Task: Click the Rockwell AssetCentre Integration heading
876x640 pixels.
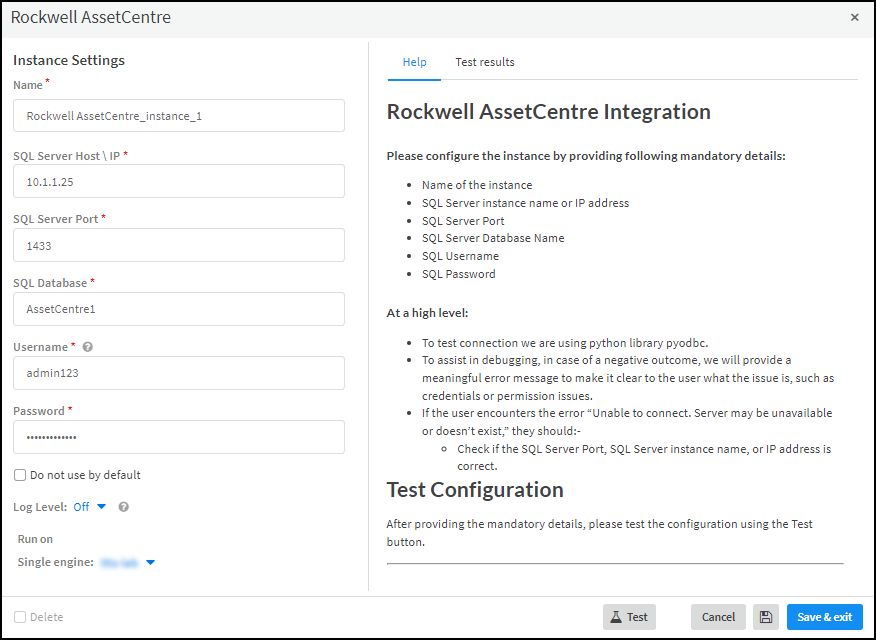Action: 548,112
